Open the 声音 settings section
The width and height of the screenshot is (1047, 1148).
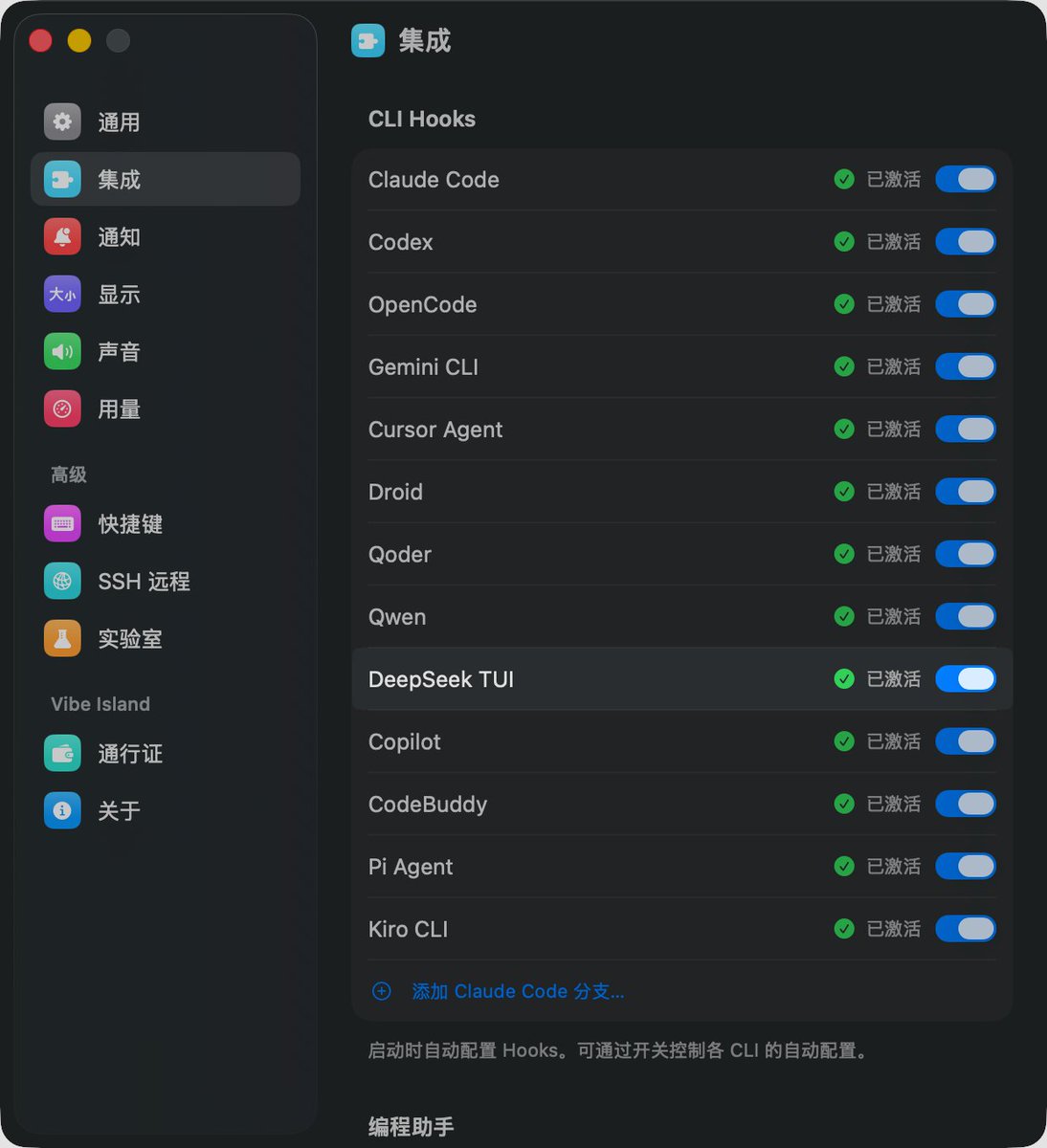pos(166,351)
